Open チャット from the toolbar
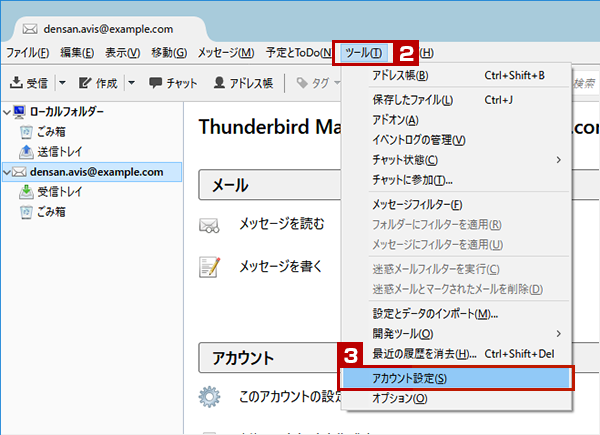 [173, 83]
